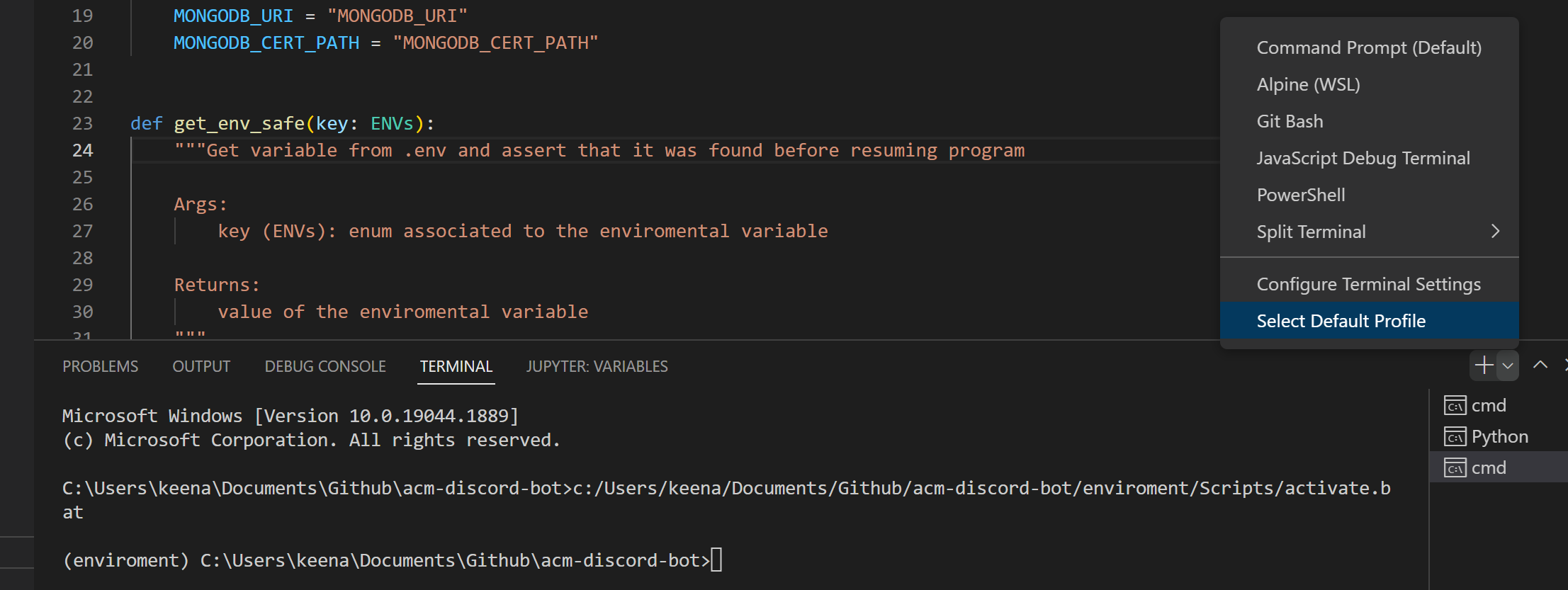Click Select Default Profile
Image resolution: width=1568 pixels, height=590 pixels.
coord(1341,321)
